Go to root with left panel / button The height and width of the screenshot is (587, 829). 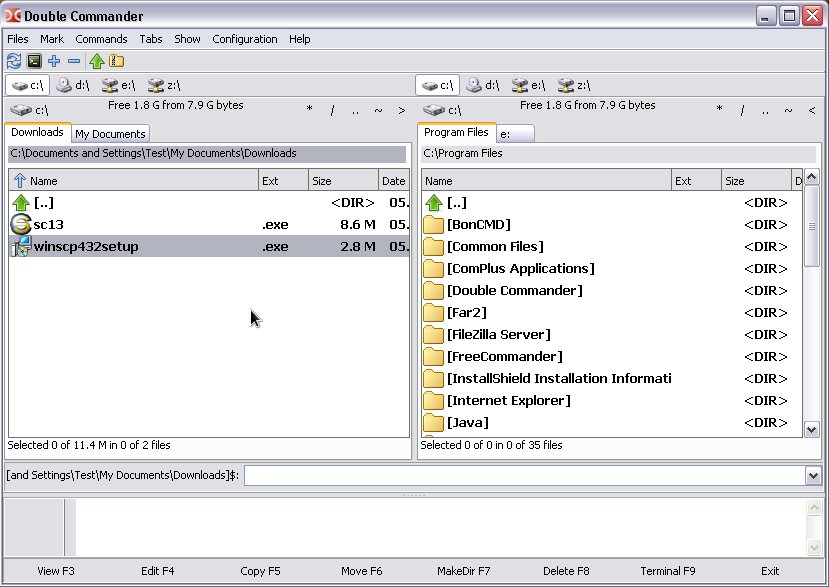[332, 109]
